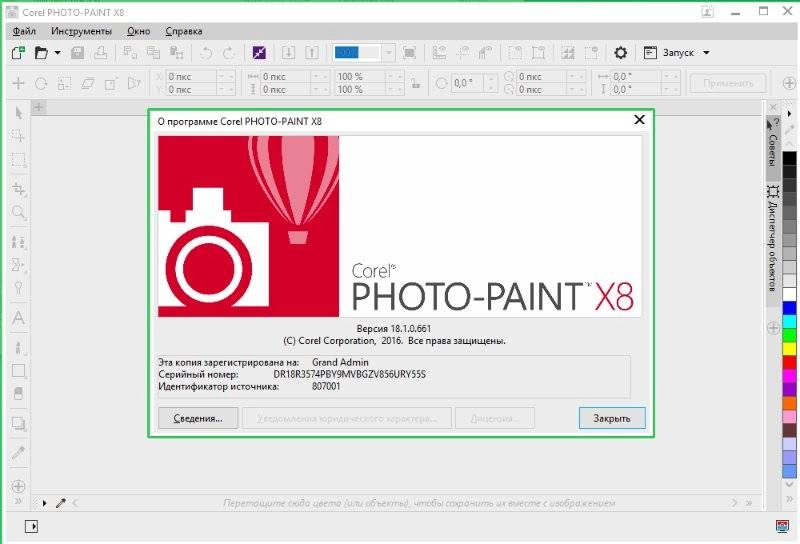Select the Crop tool
800x544 pixels.
click(x=18, y=189)
